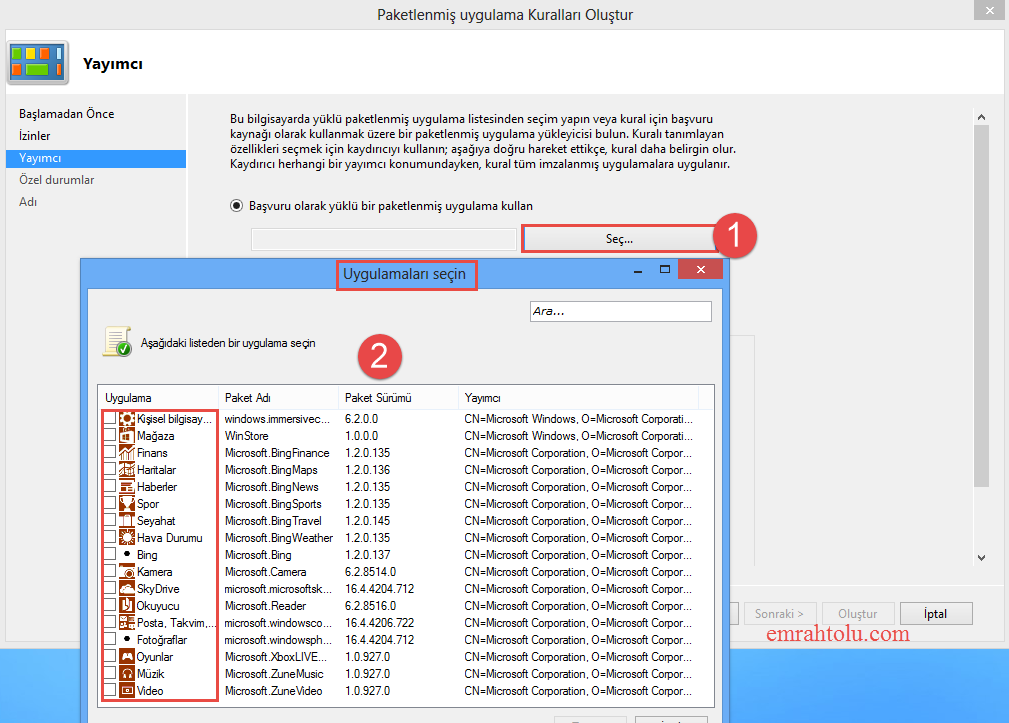Click the Oluştur button

click(x=858, y=614)
